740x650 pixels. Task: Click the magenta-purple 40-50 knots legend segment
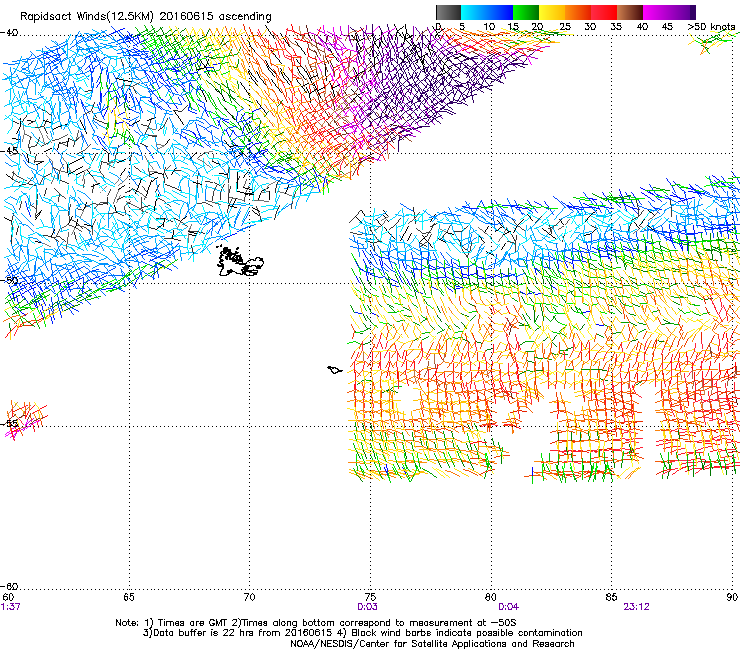pos(666,12)
